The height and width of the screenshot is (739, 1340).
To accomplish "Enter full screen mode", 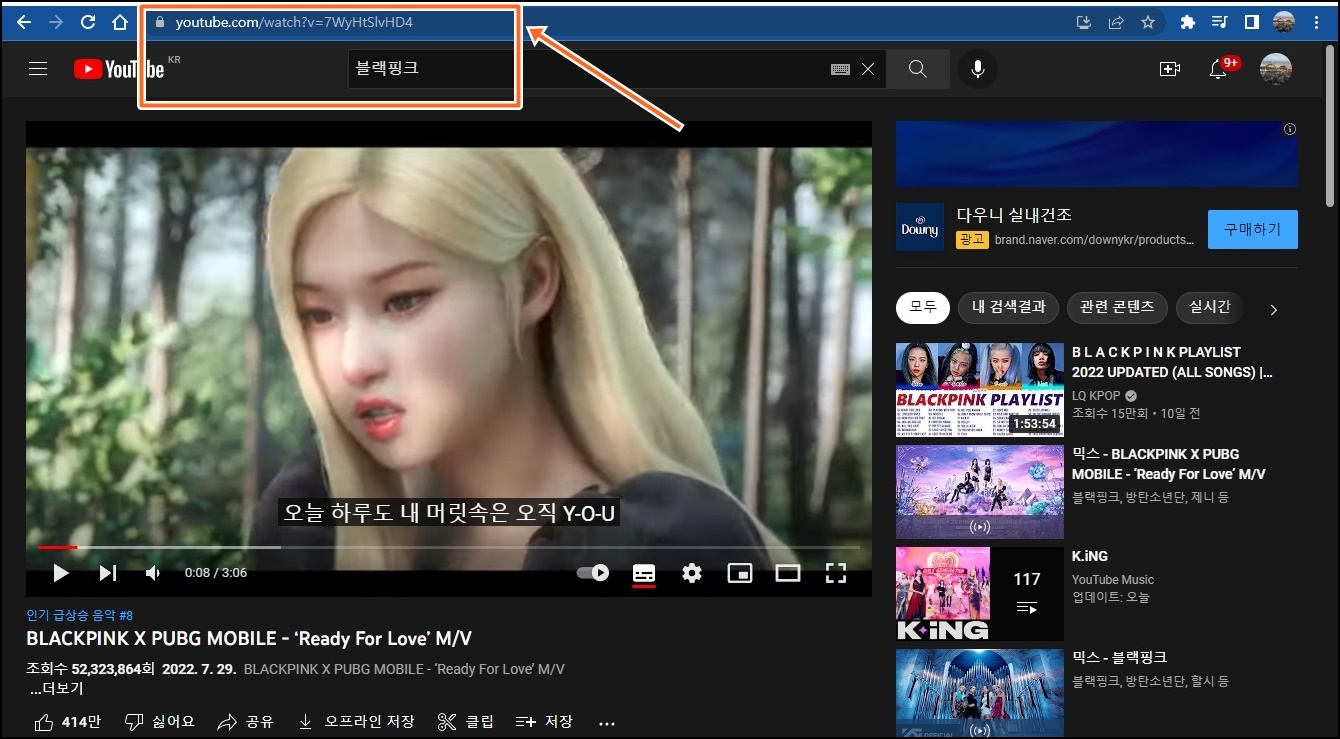I will (836, 573).
